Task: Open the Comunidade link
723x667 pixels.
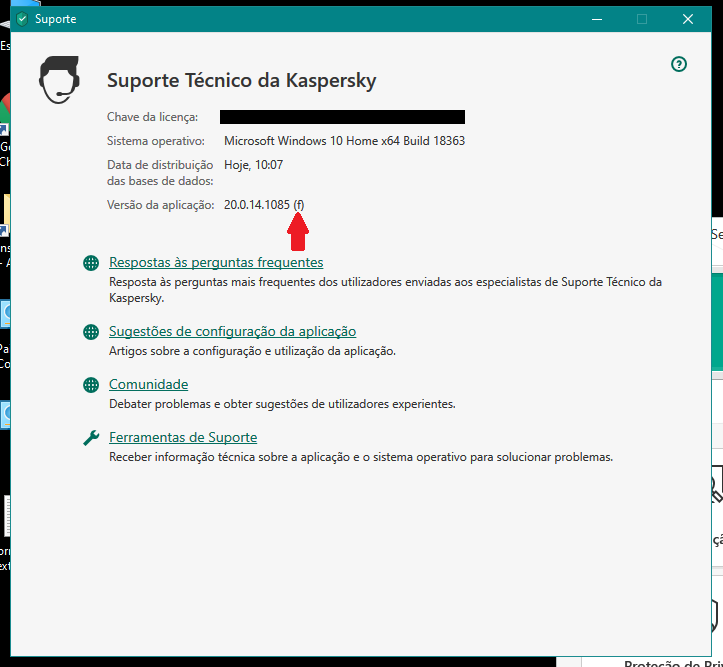Action: (148, 384)
